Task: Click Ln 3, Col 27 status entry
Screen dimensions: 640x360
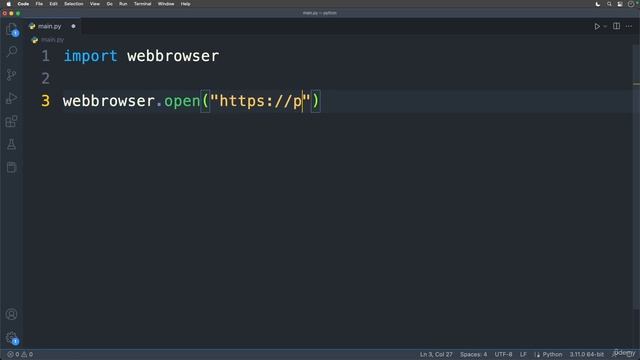Action: (436, 354)
